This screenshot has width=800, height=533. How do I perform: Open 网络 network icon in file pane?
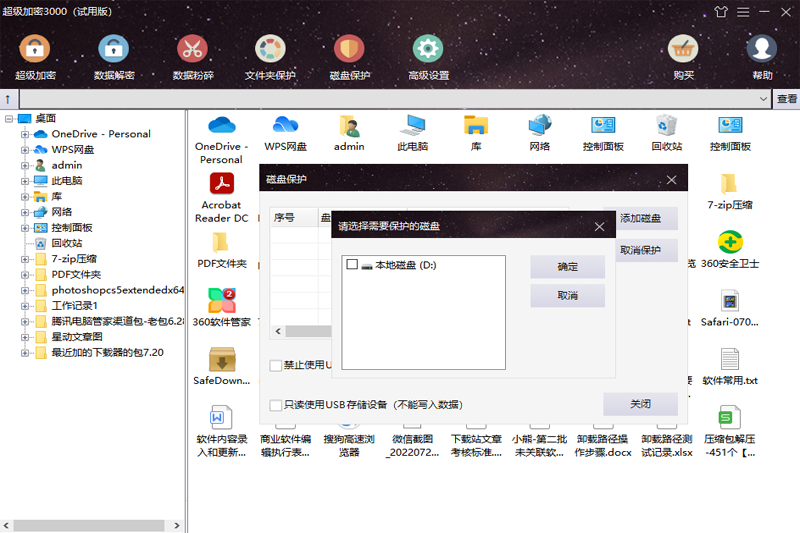(540, 133)
